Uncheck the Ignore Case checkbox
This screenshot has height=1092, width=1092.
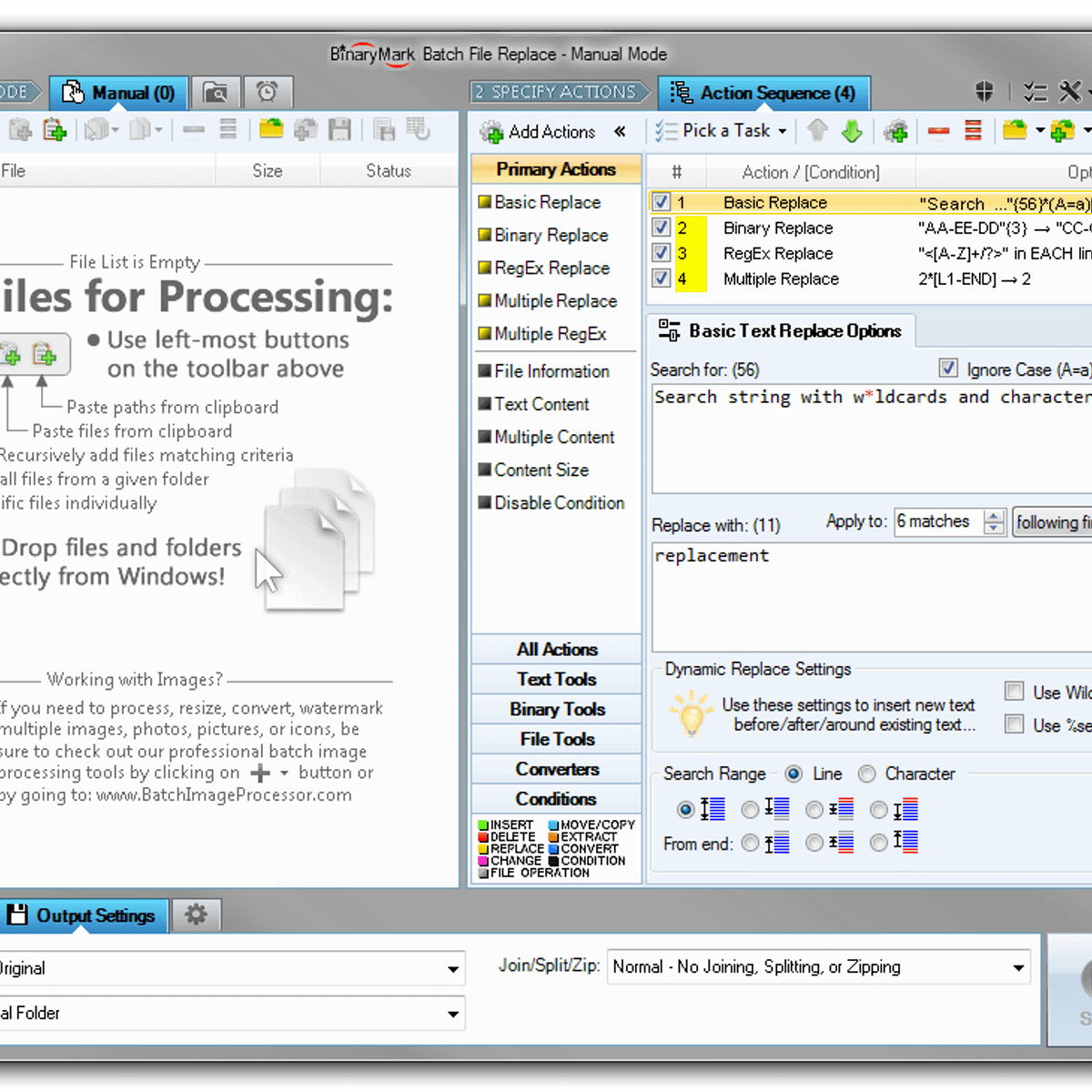point(948,369)
